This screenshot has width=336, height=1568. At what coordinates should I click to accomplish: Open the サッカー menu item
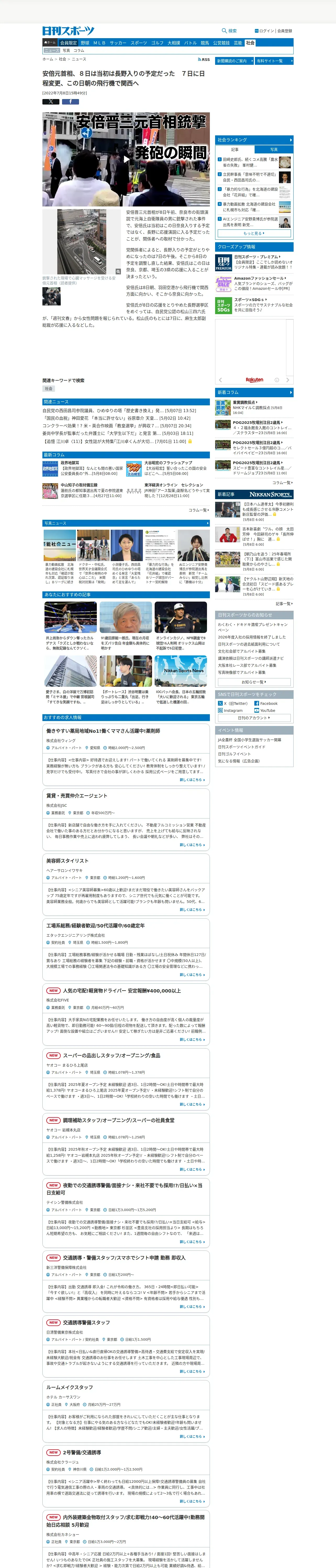coord(118,43)
